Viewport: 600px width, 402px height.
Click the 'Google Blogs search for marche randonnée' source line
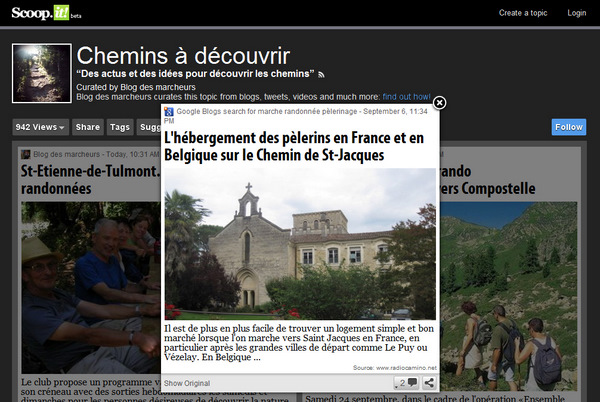point(296,116)
